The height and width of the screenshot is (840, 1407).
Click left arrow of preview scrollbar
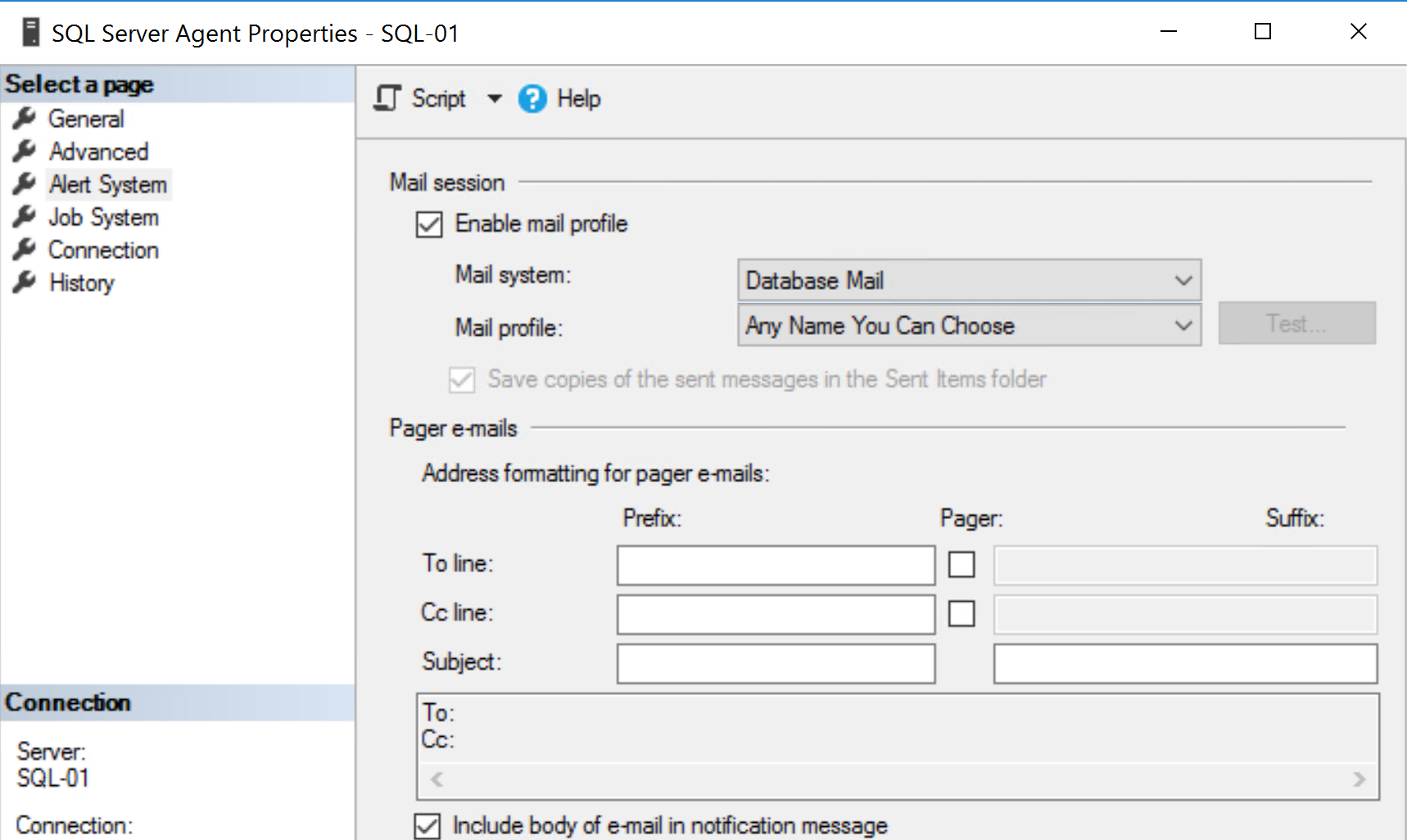click(437, 779)
